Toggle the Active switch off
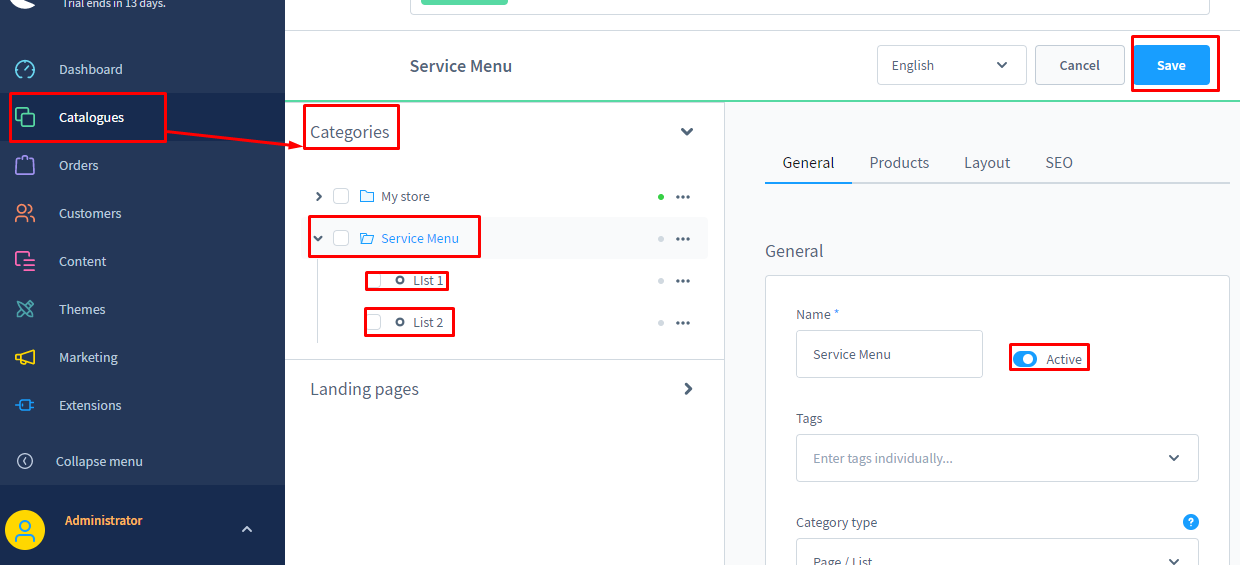 coord(1025,359)
